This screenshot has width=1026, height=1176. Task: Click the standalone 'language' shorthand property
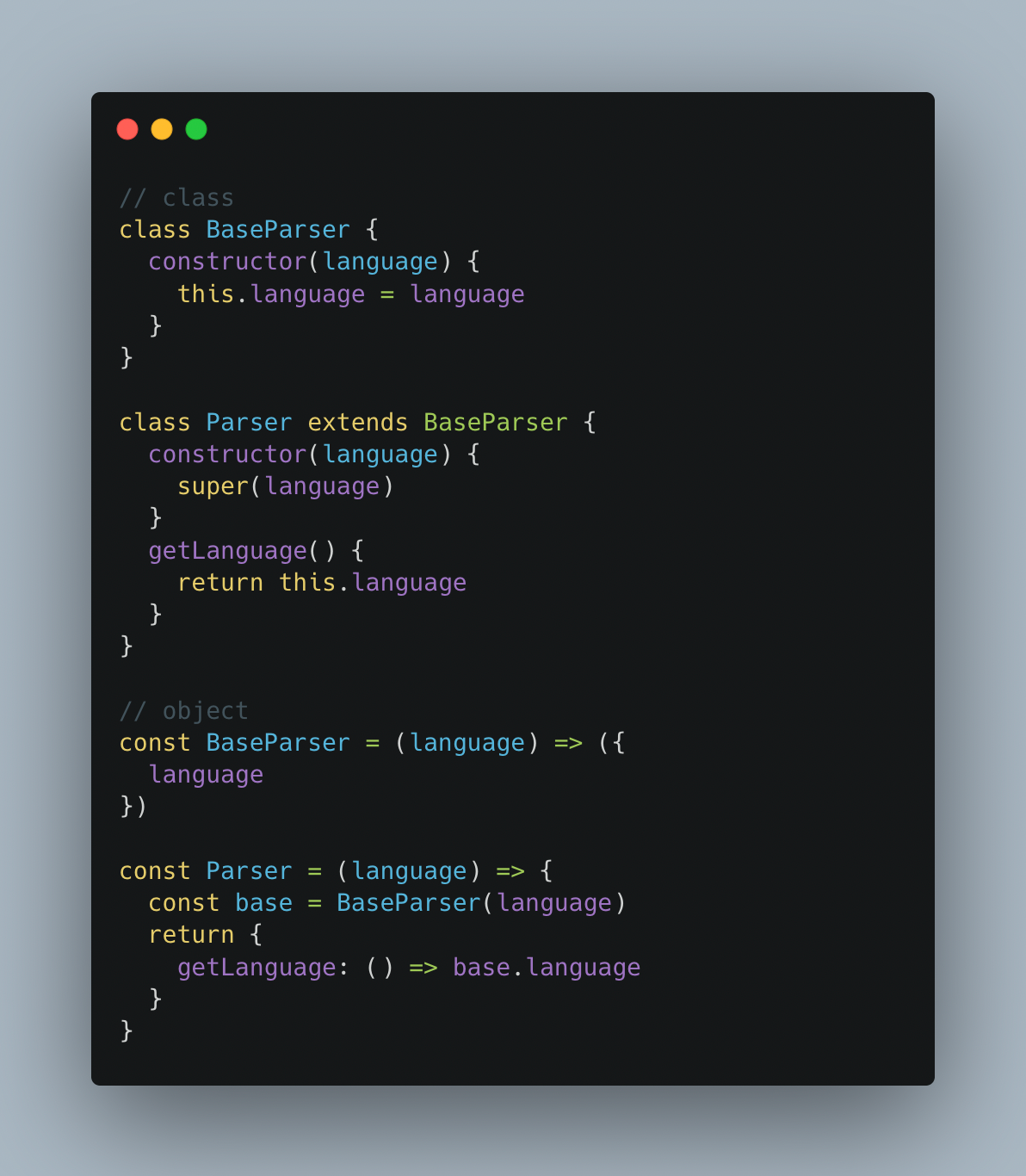(207, 776)
